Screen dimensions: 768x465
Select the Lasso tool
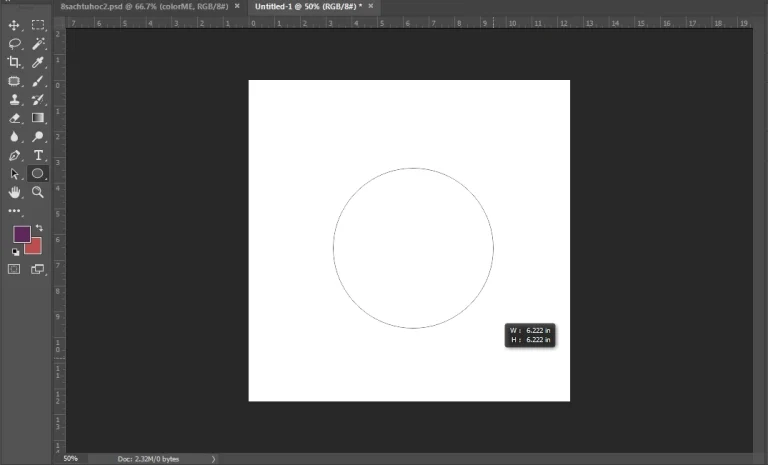(14, 44)
